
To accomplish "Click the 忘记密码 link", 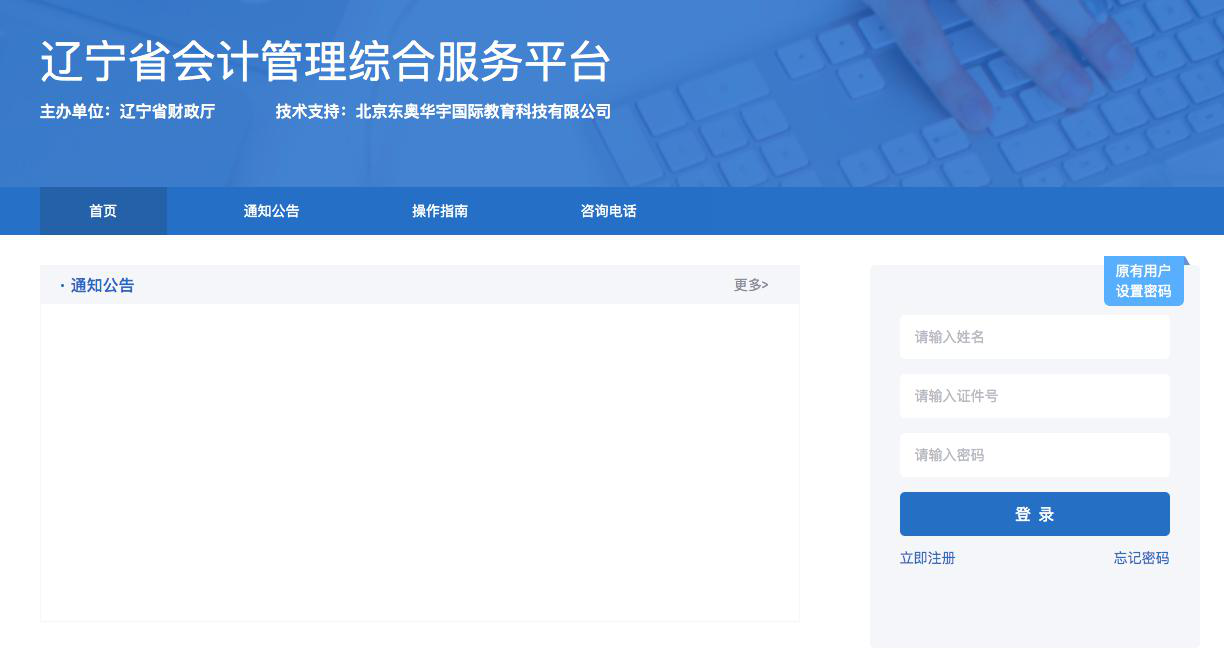I will coord(1141,558).
